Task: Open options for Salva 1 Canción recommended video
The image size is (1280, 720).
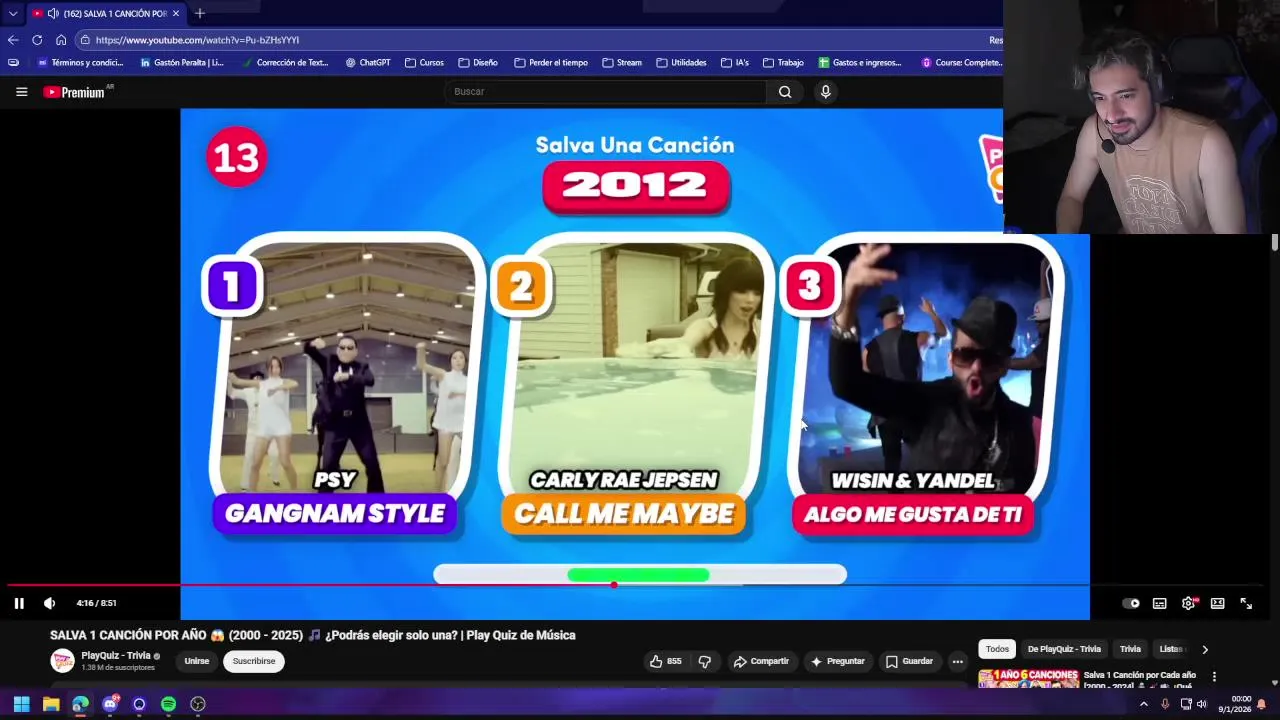Action: (1214, 677)
